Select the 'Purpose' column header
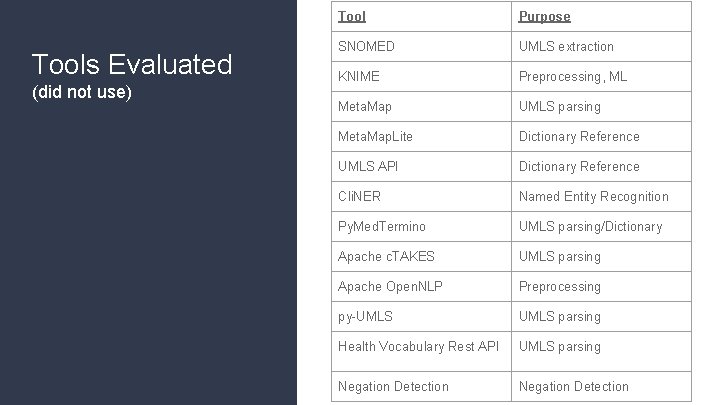The image size is (720, 405). [545, 16]
